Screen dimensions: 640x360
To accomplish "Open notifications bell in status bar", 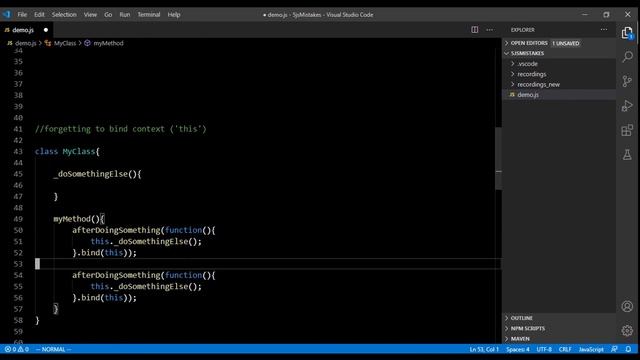I will [x=628, y=349].
